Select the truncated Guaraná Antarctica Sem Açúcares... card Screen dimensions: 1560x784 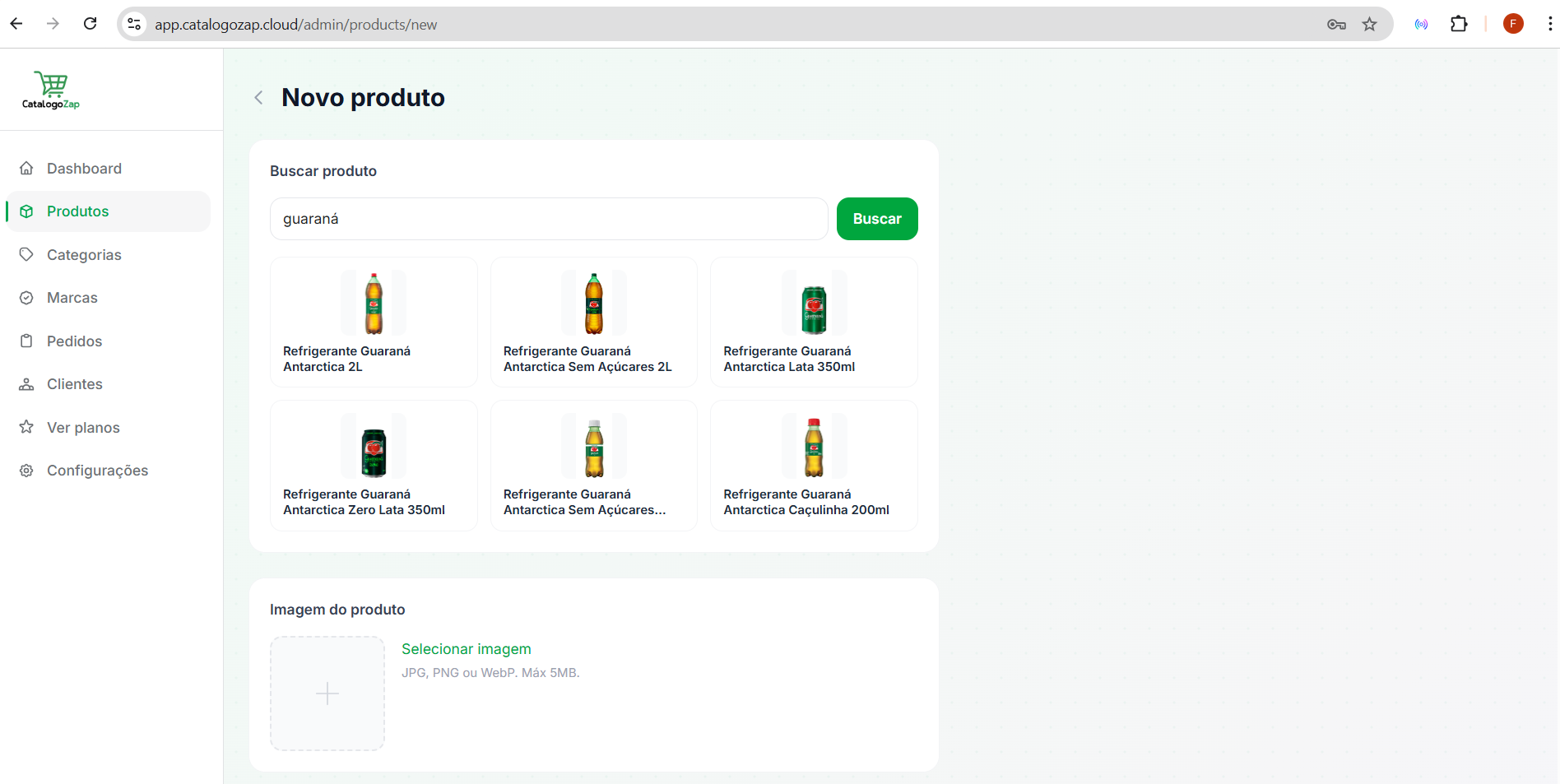click(x=594, y=466)
